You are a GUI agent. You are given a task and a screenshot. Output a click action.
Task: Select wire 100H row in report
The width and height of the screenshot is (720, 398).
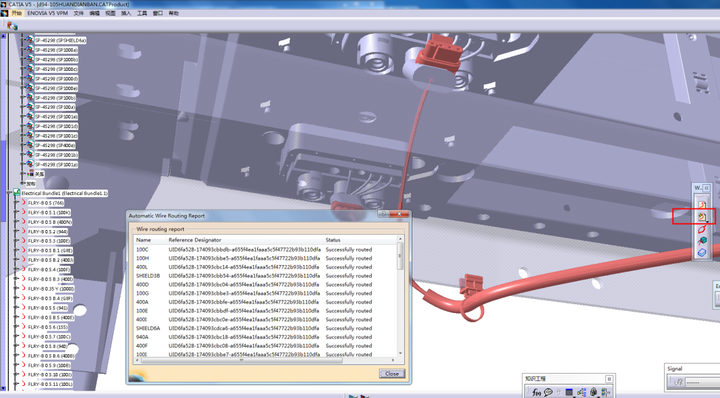[x=265, y=258]
